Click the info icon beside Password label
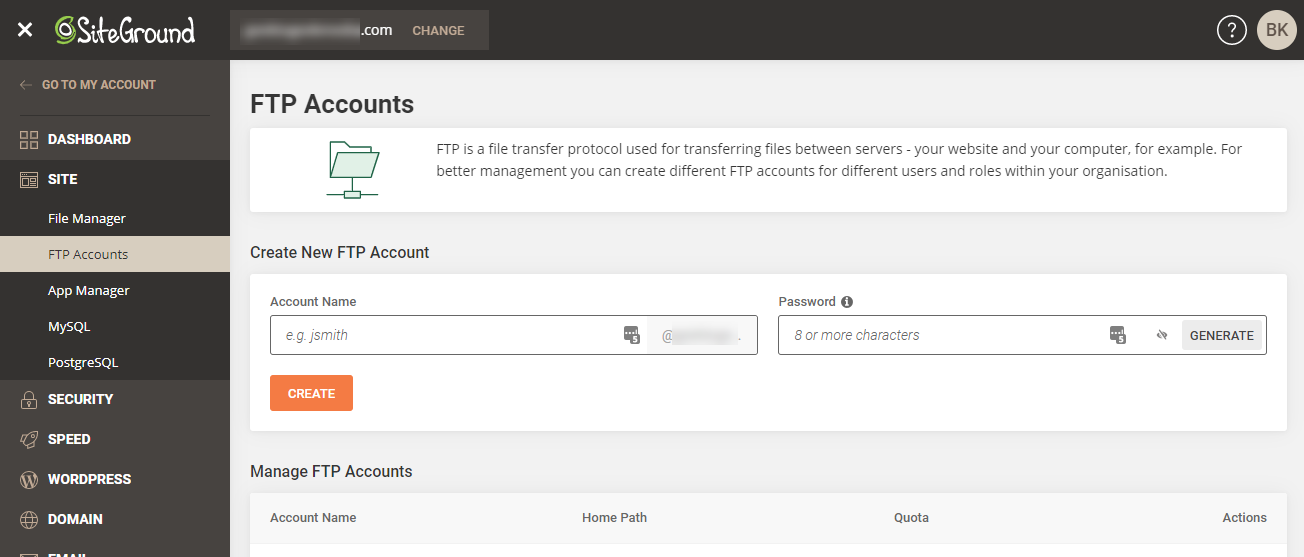Screen dimensions: 1304x557 click(x=847, y=302)
